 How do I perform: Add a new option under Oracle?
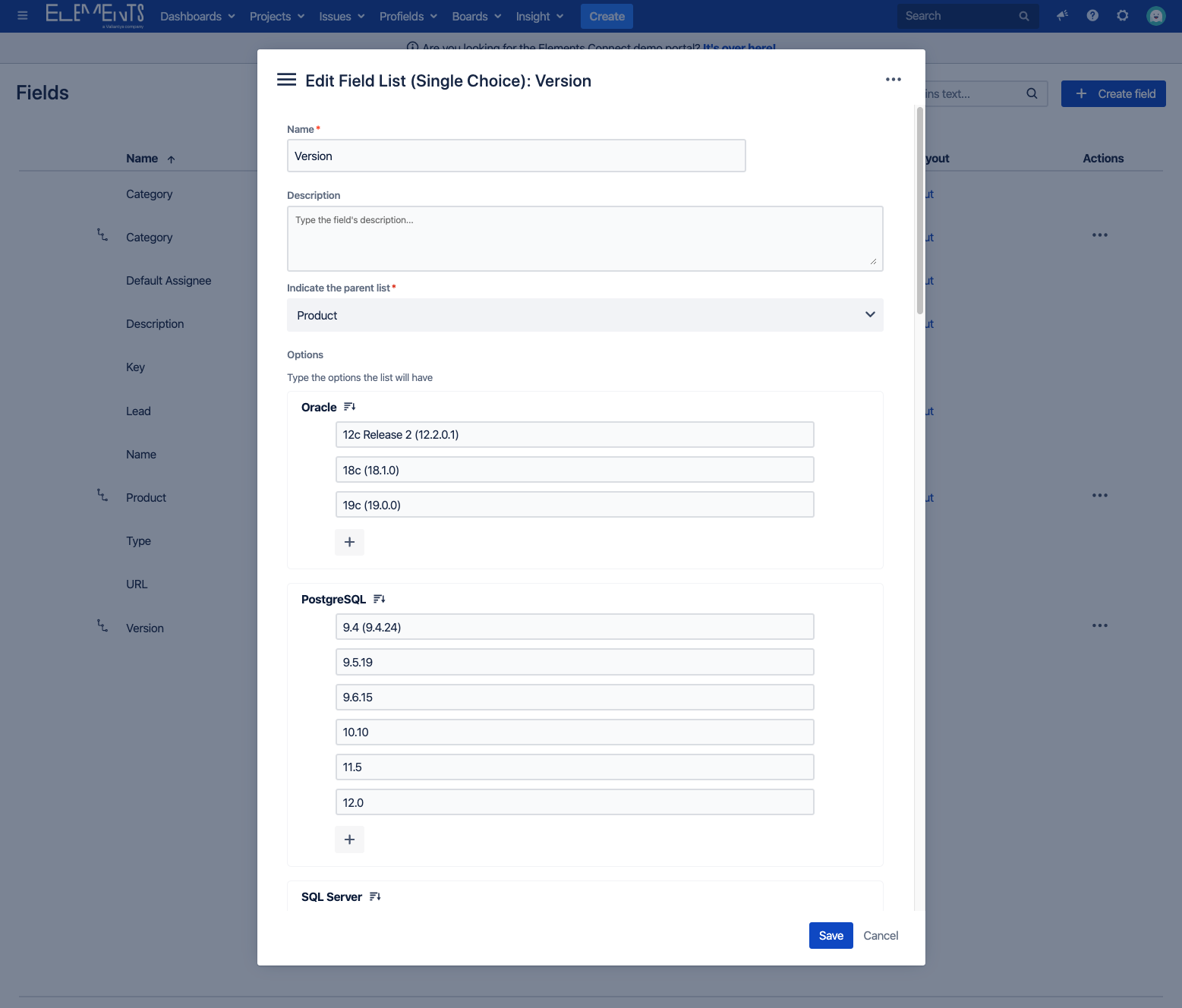[349, 542]
